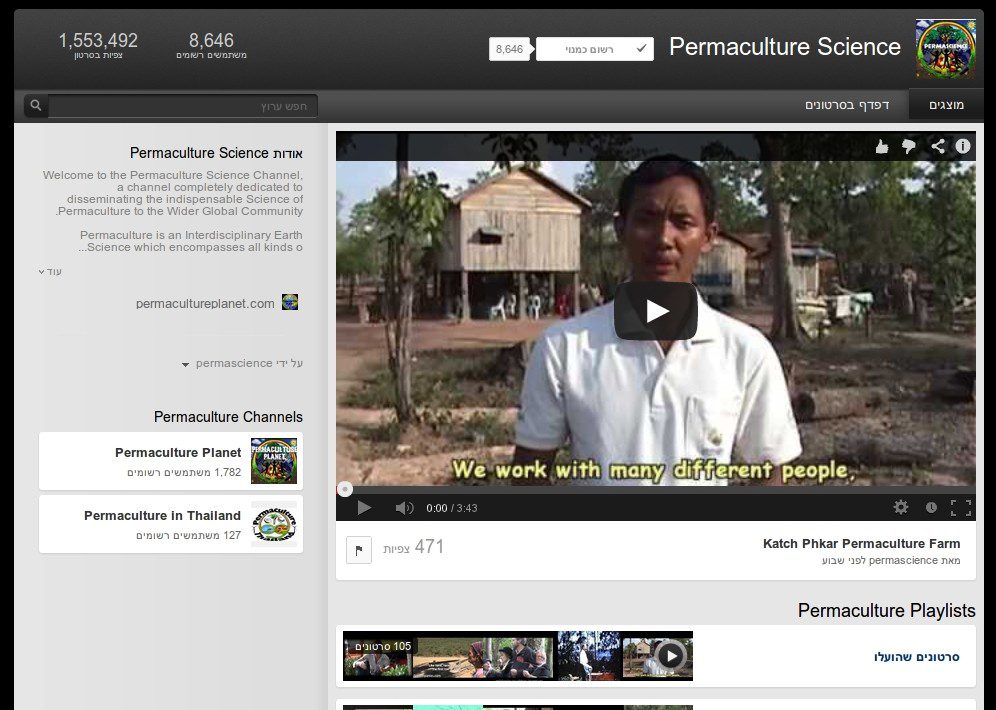Start the video with center play button
The height and width of the screenshot is (710, 996).
pyautogui.click(x=656, y=311)
